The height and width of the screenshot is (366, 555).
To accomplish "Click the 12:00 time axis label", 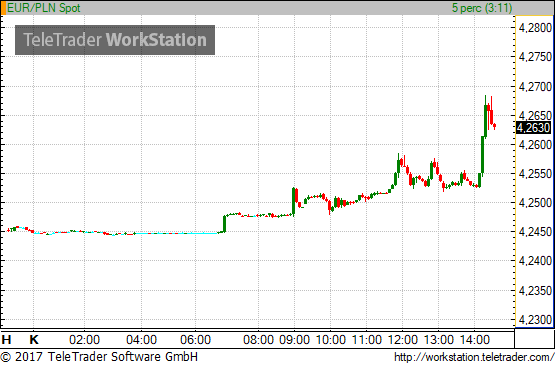I will click(403, 340).
